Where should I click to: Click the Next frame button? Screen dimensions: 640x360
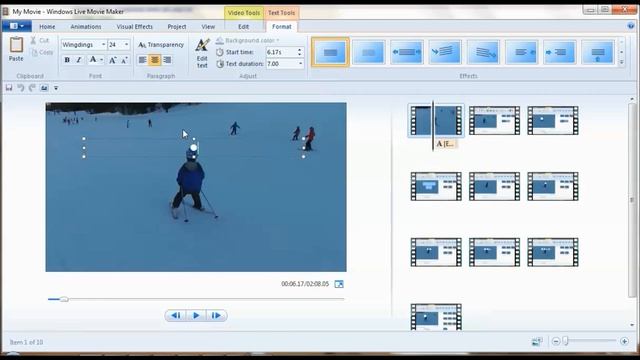coord(216,316)
